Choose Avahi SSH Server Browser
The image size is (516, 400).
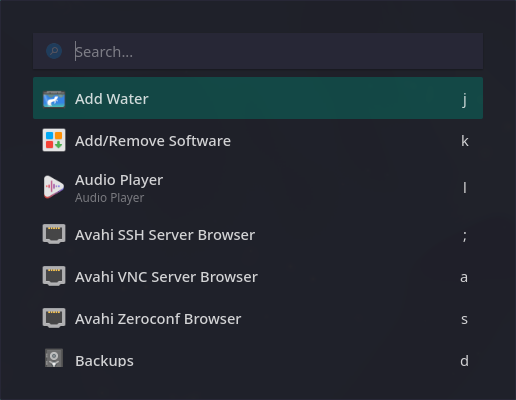tap(258, 235)
